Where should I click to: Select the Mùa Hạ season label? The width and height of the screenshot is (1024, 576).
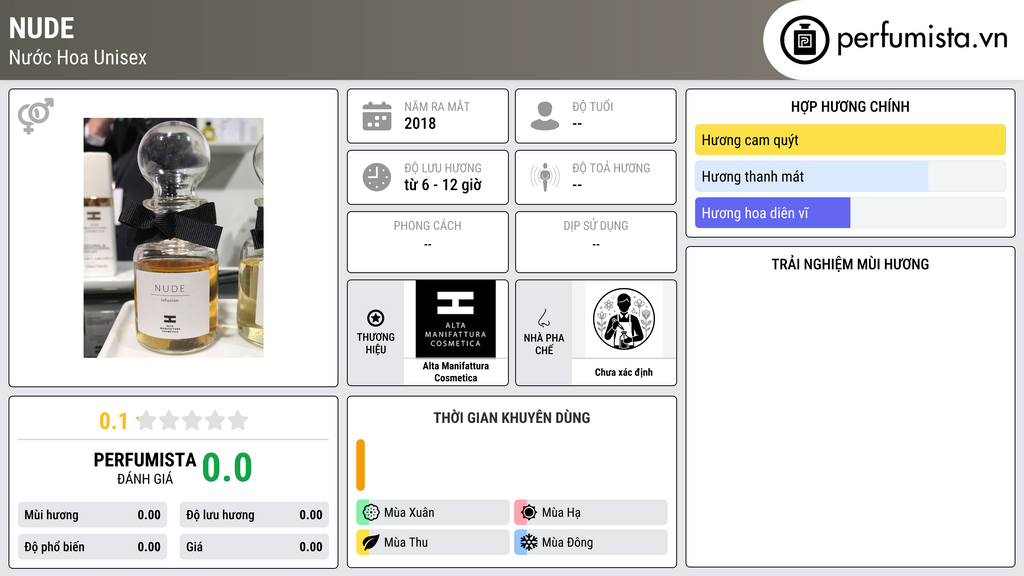pyautogui.click(x=561, y=513)
